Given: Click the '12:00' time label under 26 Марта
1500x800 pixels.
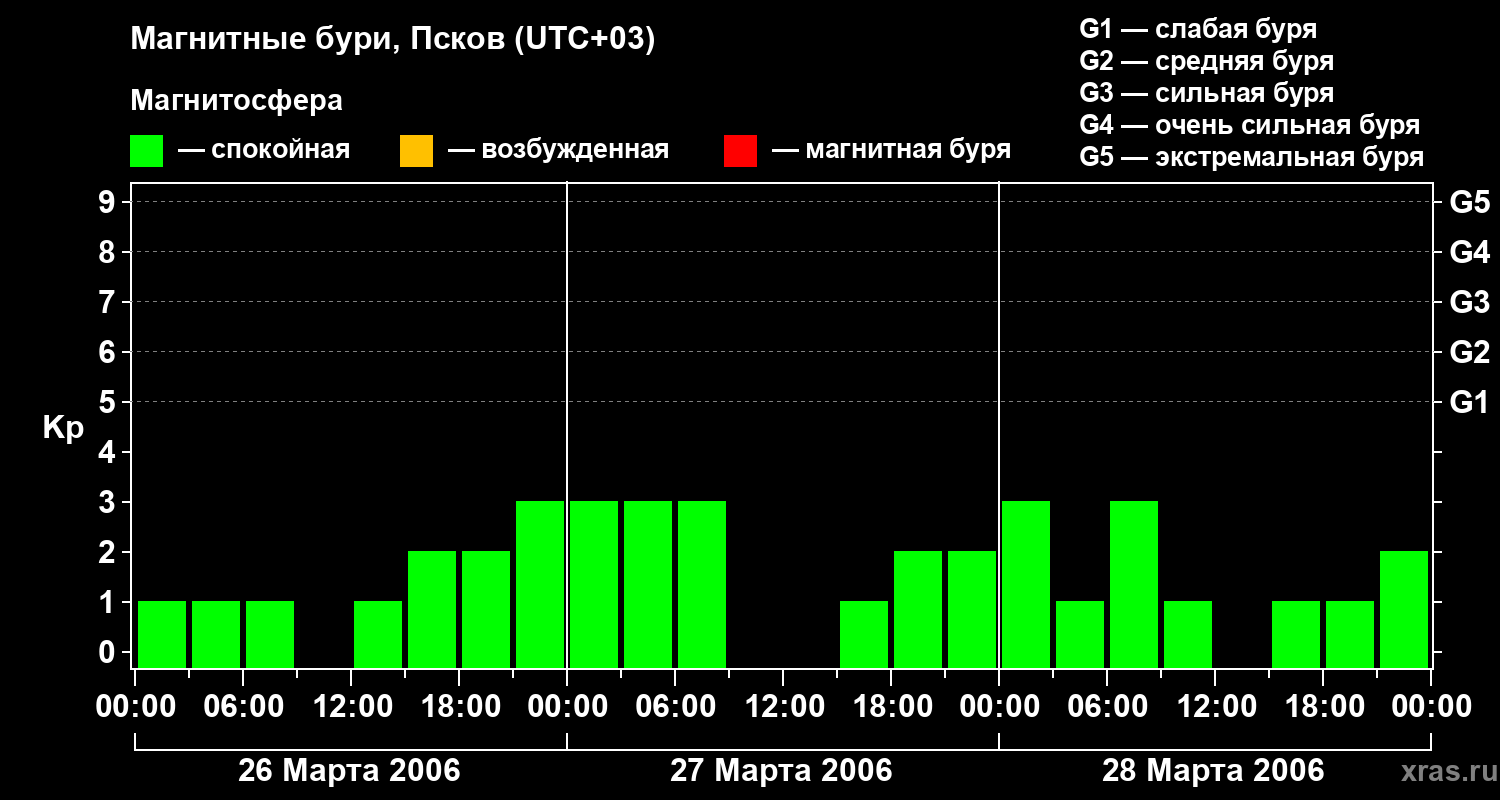Looking at the screenshot, I should tap(351, 707).
